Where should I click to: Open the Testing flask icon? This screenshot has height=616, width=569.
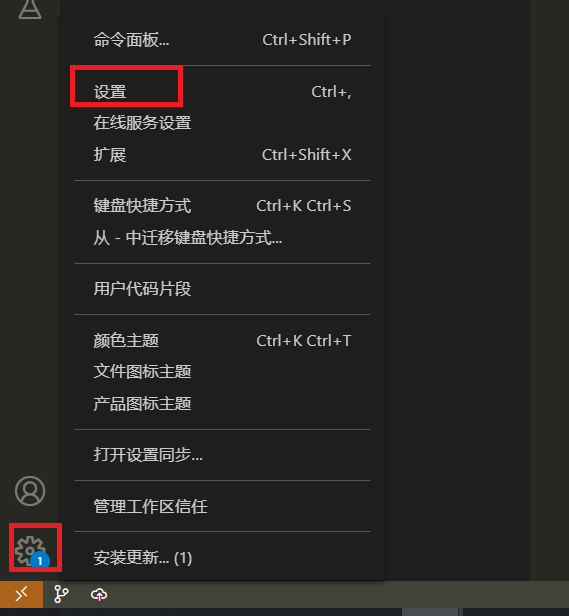click(30, 9)
